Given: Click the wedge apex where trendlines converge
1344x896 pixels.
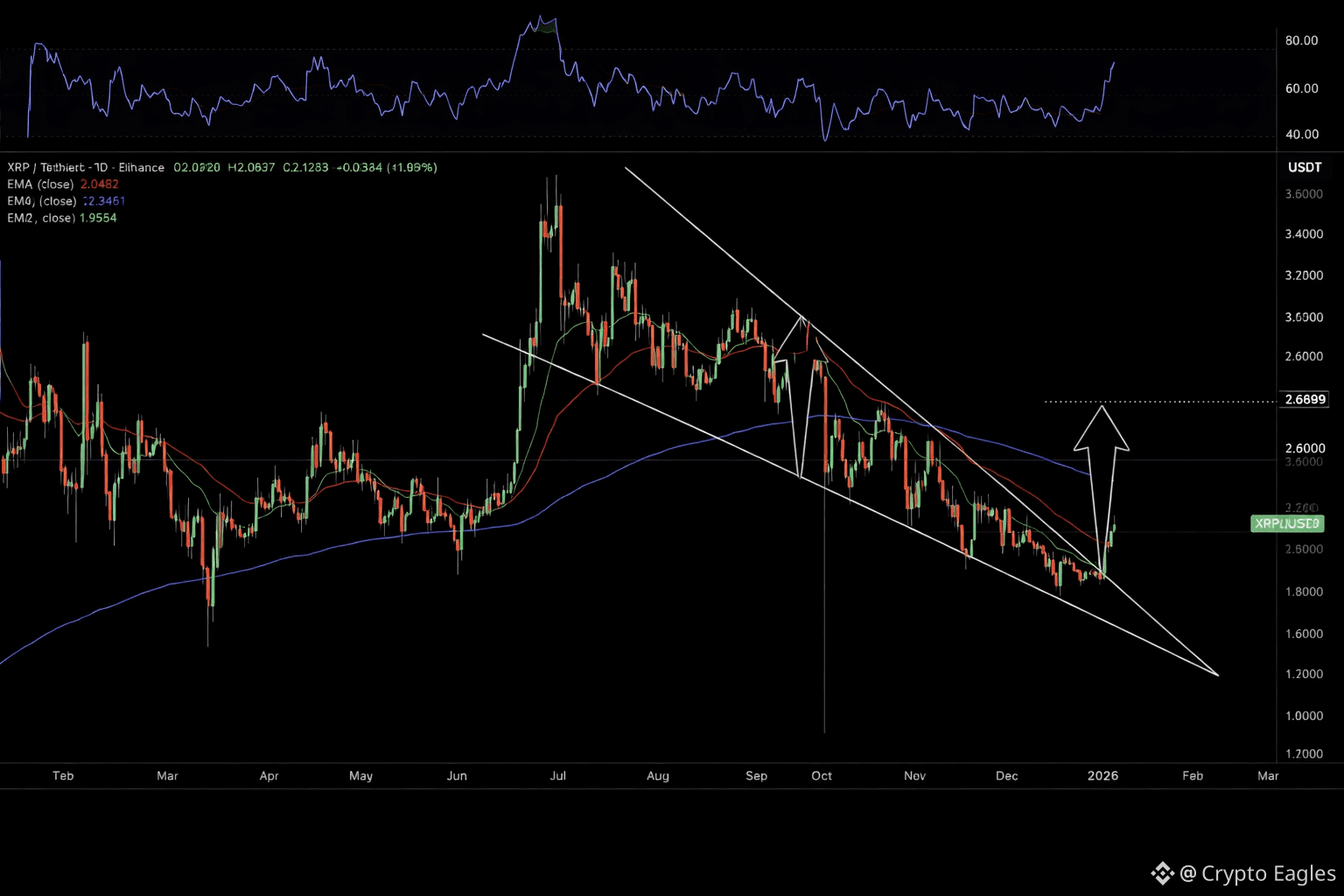Looking at the screenshot, I should 1216,674.
